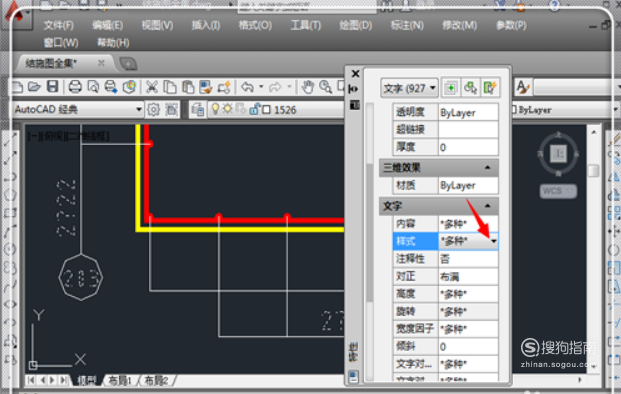This screenshot has width=621, height=394.
Task: Open the undo history dropdown arrow
Action: [x=261, y=86]
